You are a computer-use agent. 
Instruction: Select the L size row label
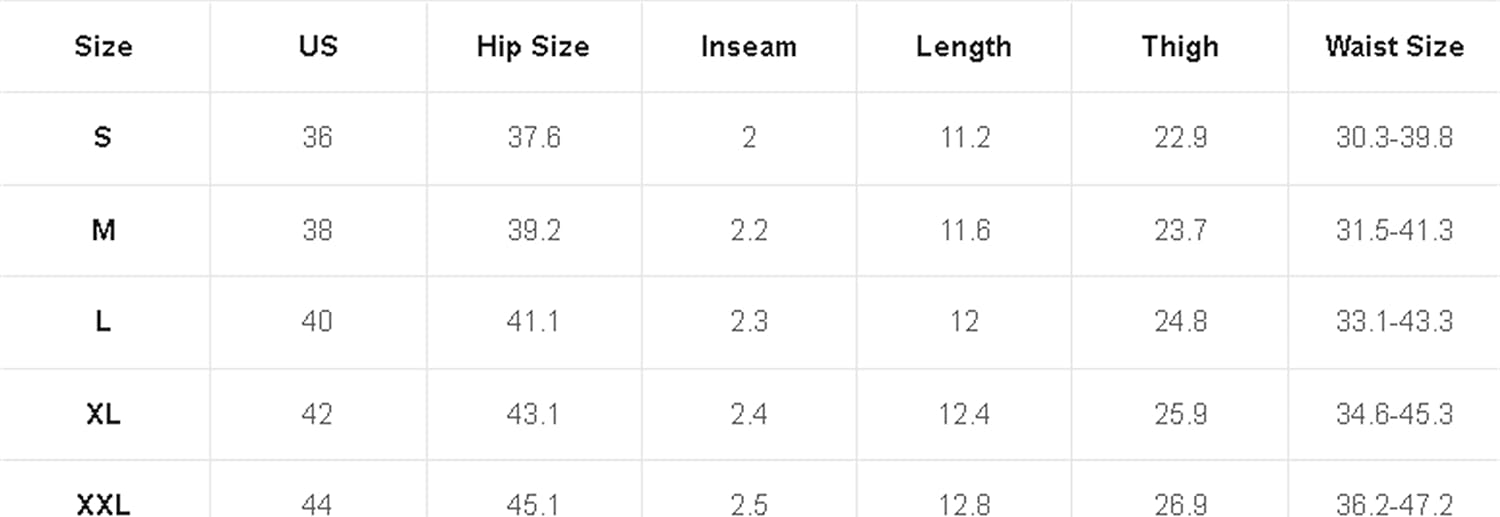[x=103, y=322]
